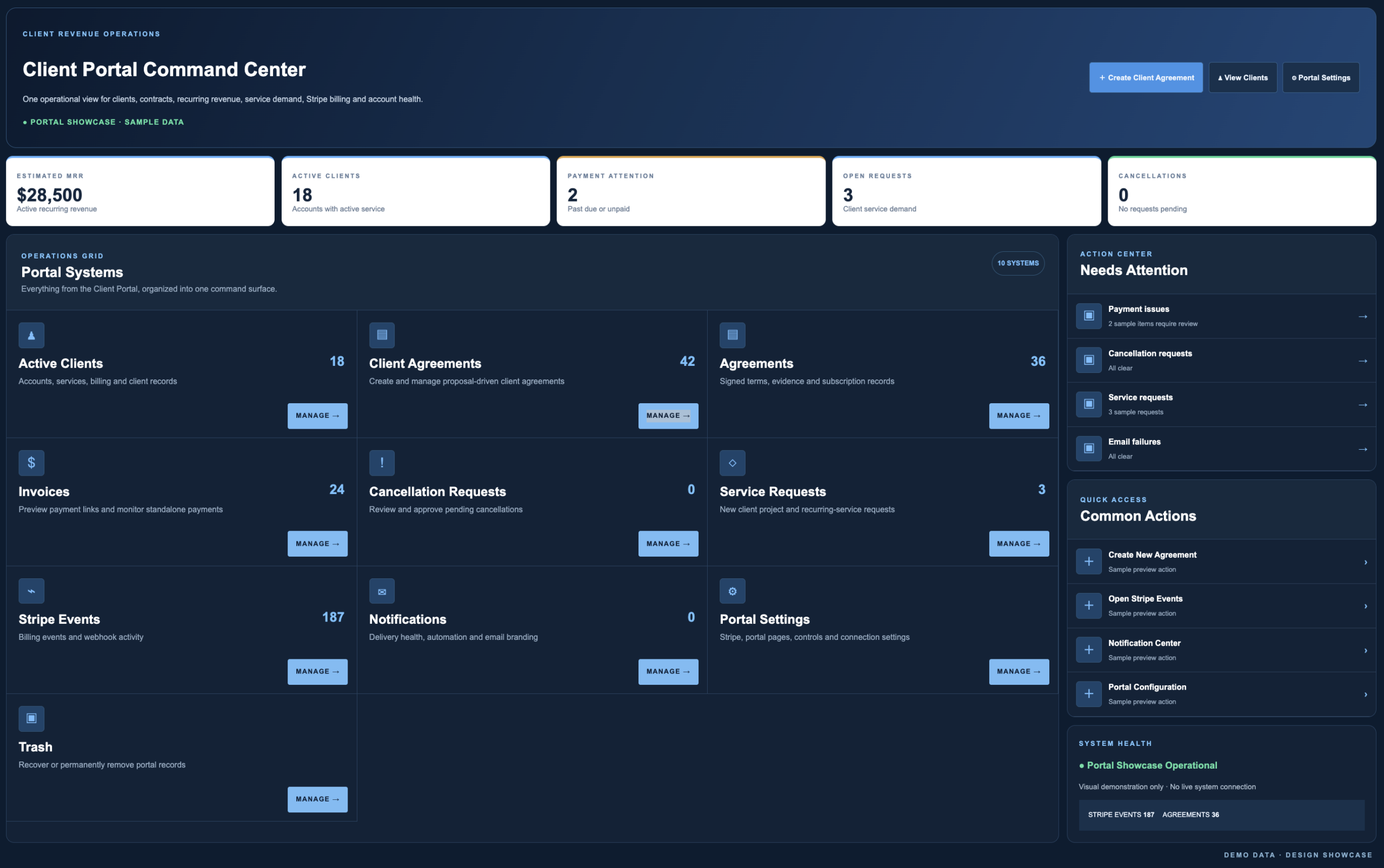Click Manage on the Service Requests card
The width and height of the screenshot is (1384, 868).
point(1019,544)
